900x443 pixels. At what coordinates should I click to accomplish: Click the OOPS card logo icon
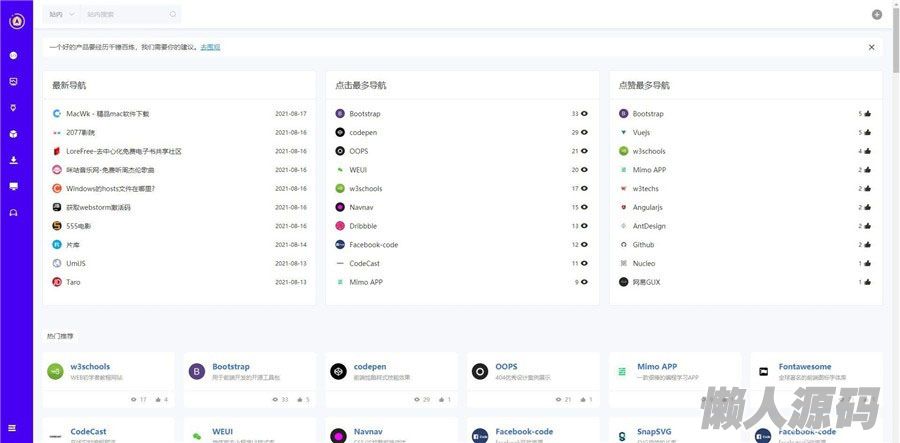tap(480, 371)
